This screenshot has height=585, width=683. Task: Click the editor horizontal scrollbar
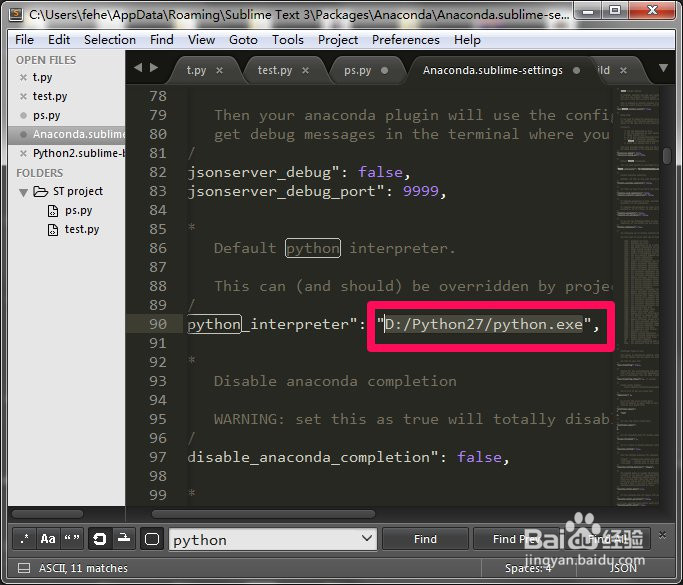[x=263, y=514]
